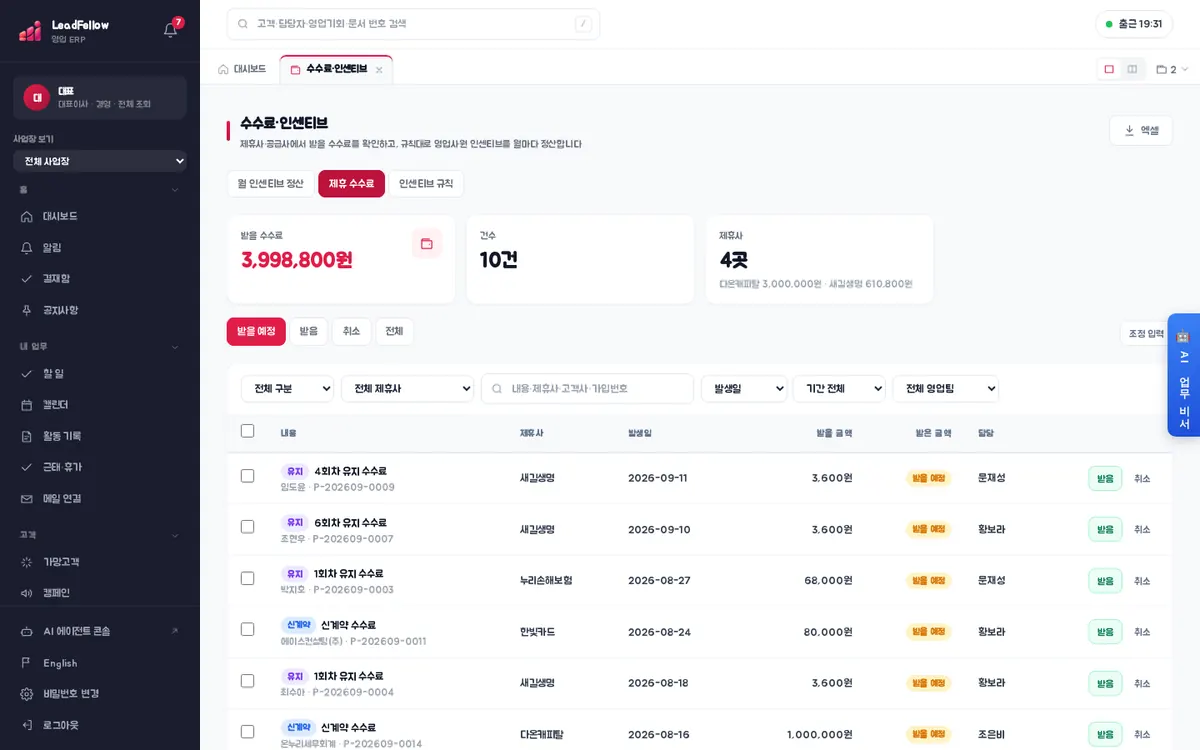Mark 누리손해보험 row as 받음
Viewport: 1200px width, 750px height.
pyautogui.click(x=1105, y=581)
